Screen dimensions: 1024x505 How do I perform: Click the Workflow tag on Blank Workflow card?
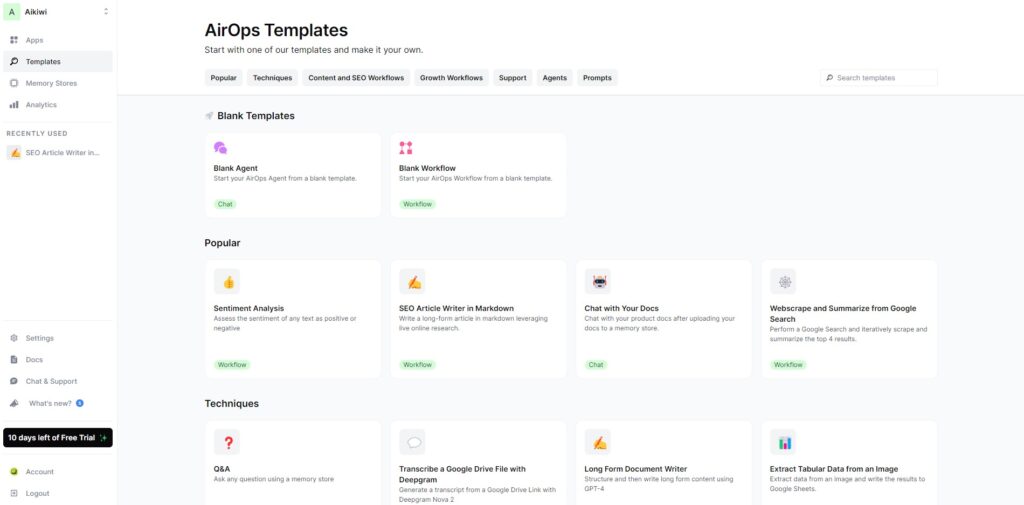pyautogui.click(x=417, y=204)
